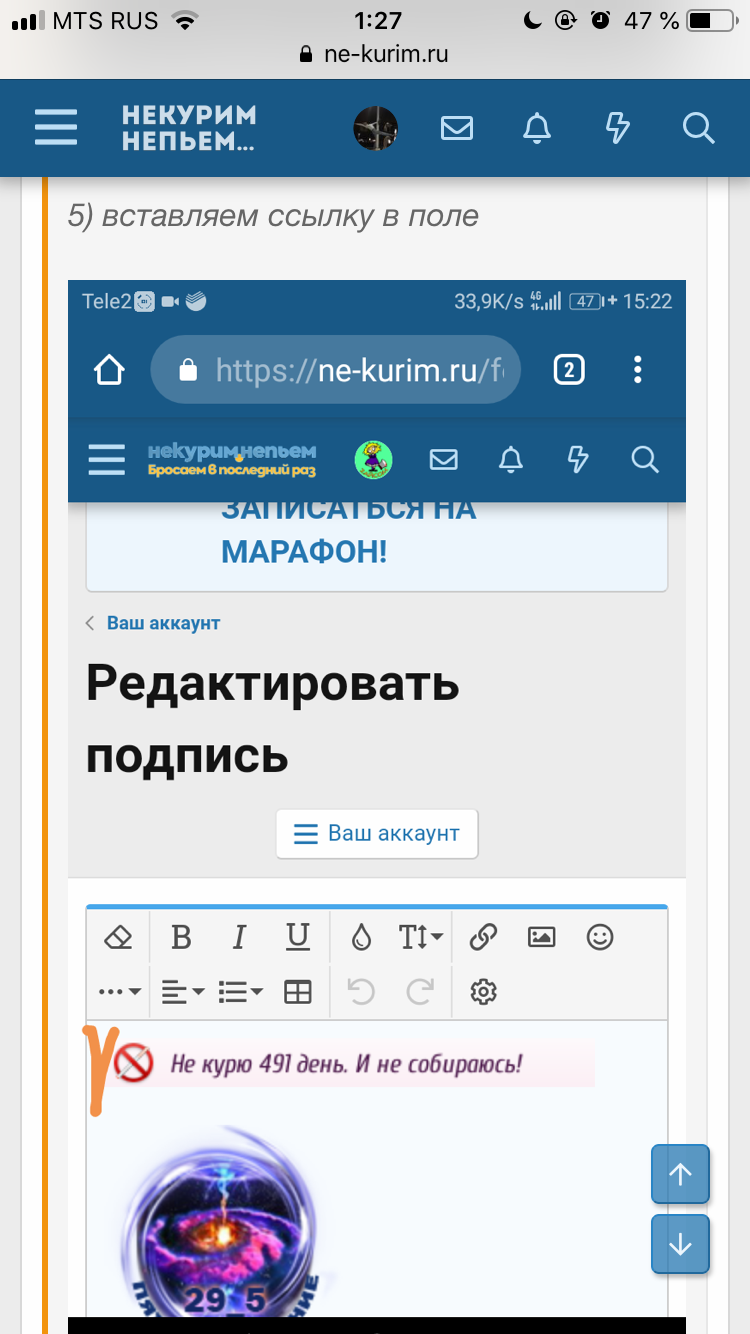Expand the list type dropdown
The height and width of the screenshot is (1334, 750).
pyautogui.click(x=241, y=992)
